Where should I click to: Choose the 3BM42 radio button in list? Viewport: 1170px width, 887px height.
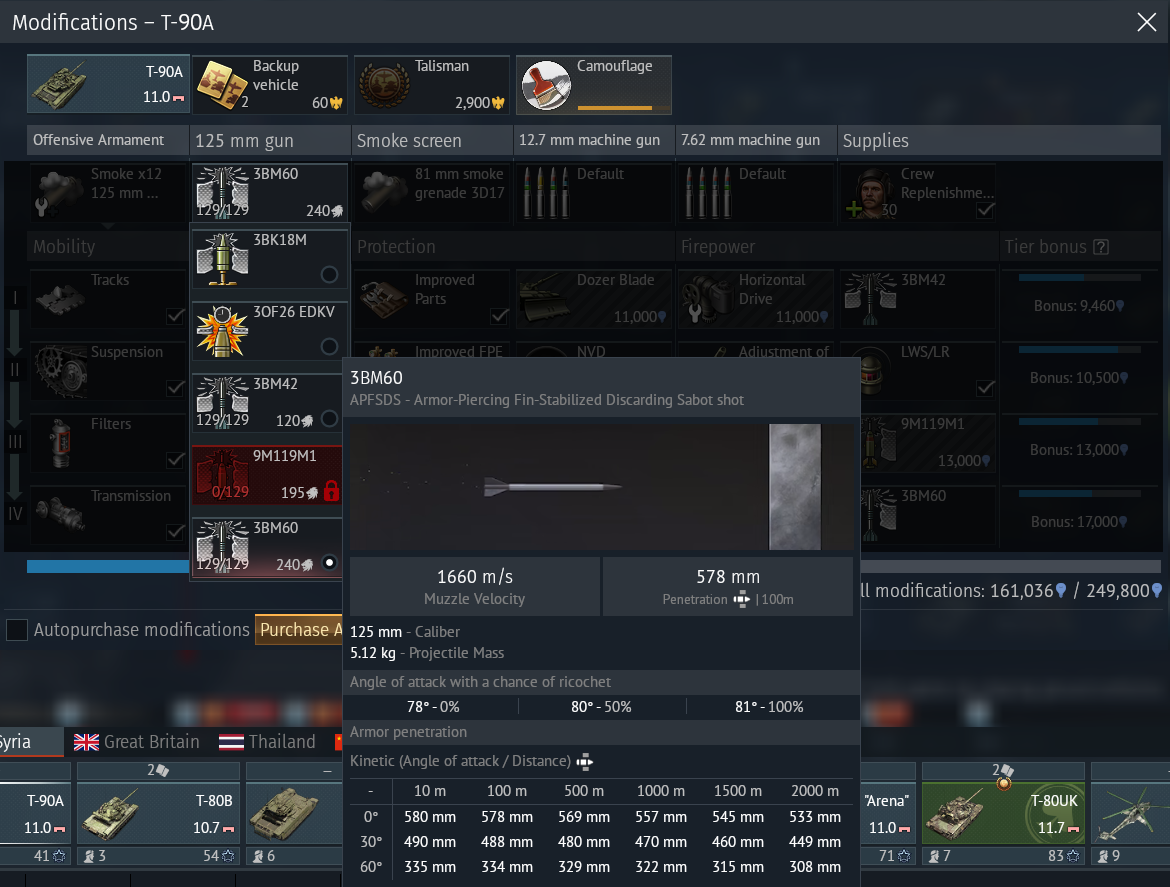329,419
